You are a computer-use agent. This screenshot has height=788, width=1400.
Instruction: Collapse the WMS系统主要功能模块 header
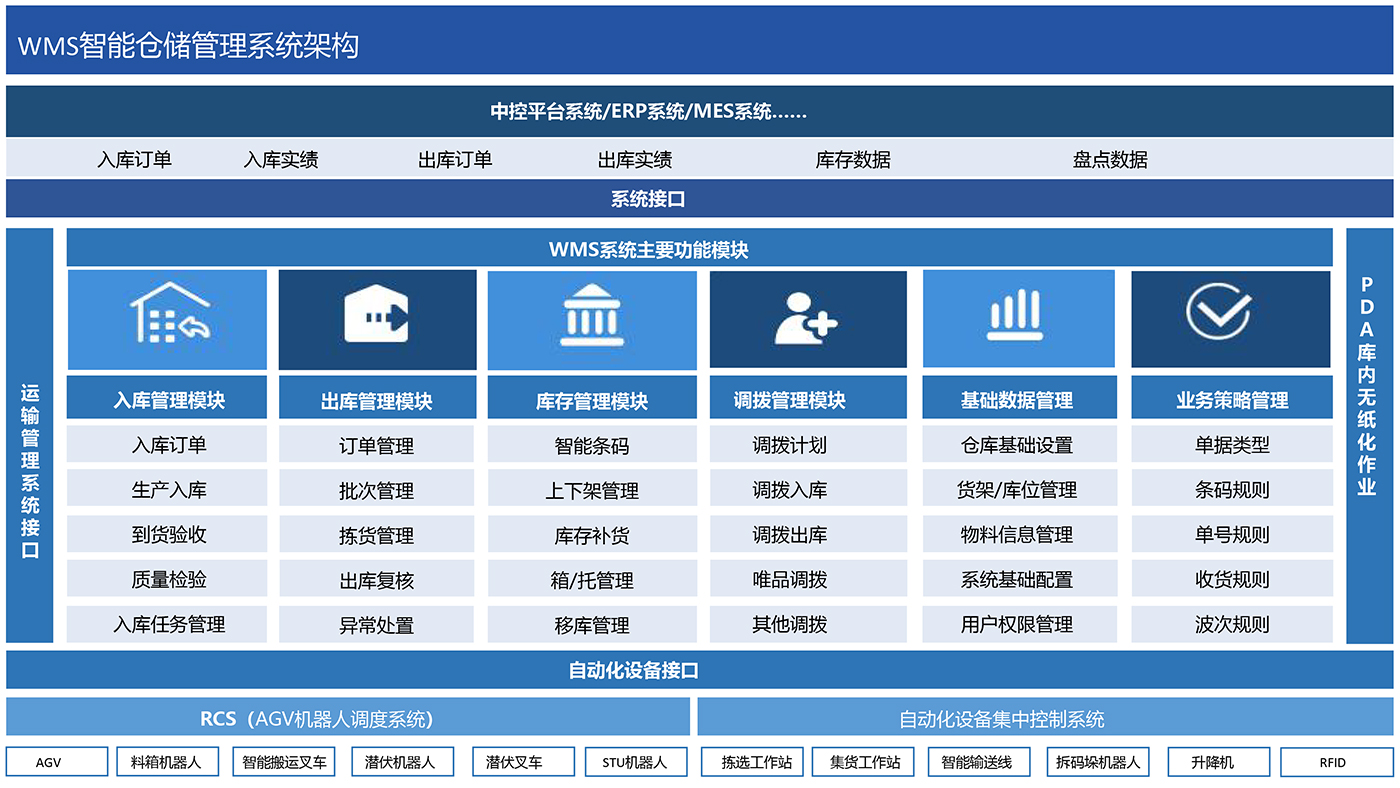coord(700,246)
